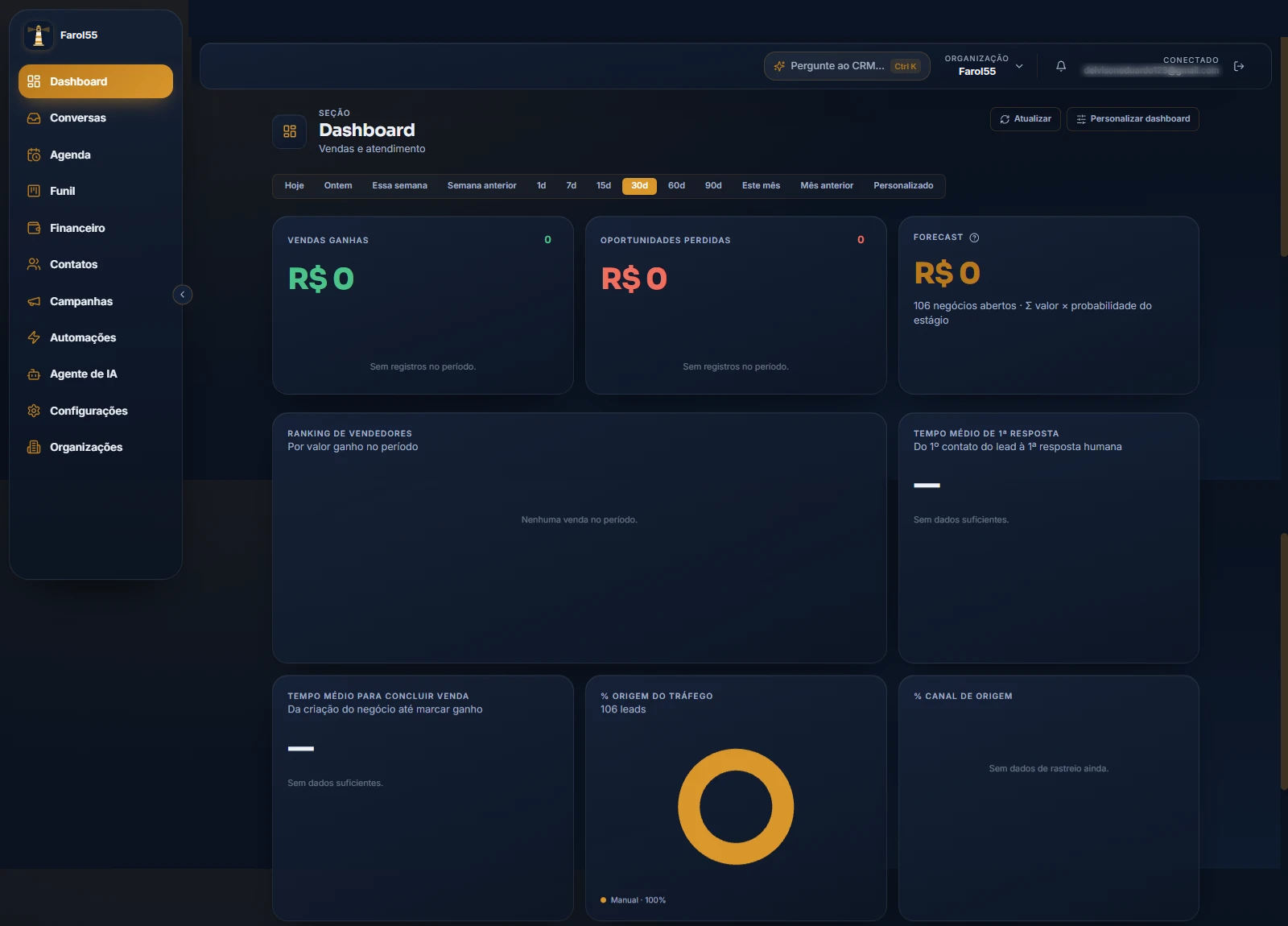Image resolution: width=1288 pixels, height=926 pixels.
Task: Click the logout icon
Action: click(1239, 66)
